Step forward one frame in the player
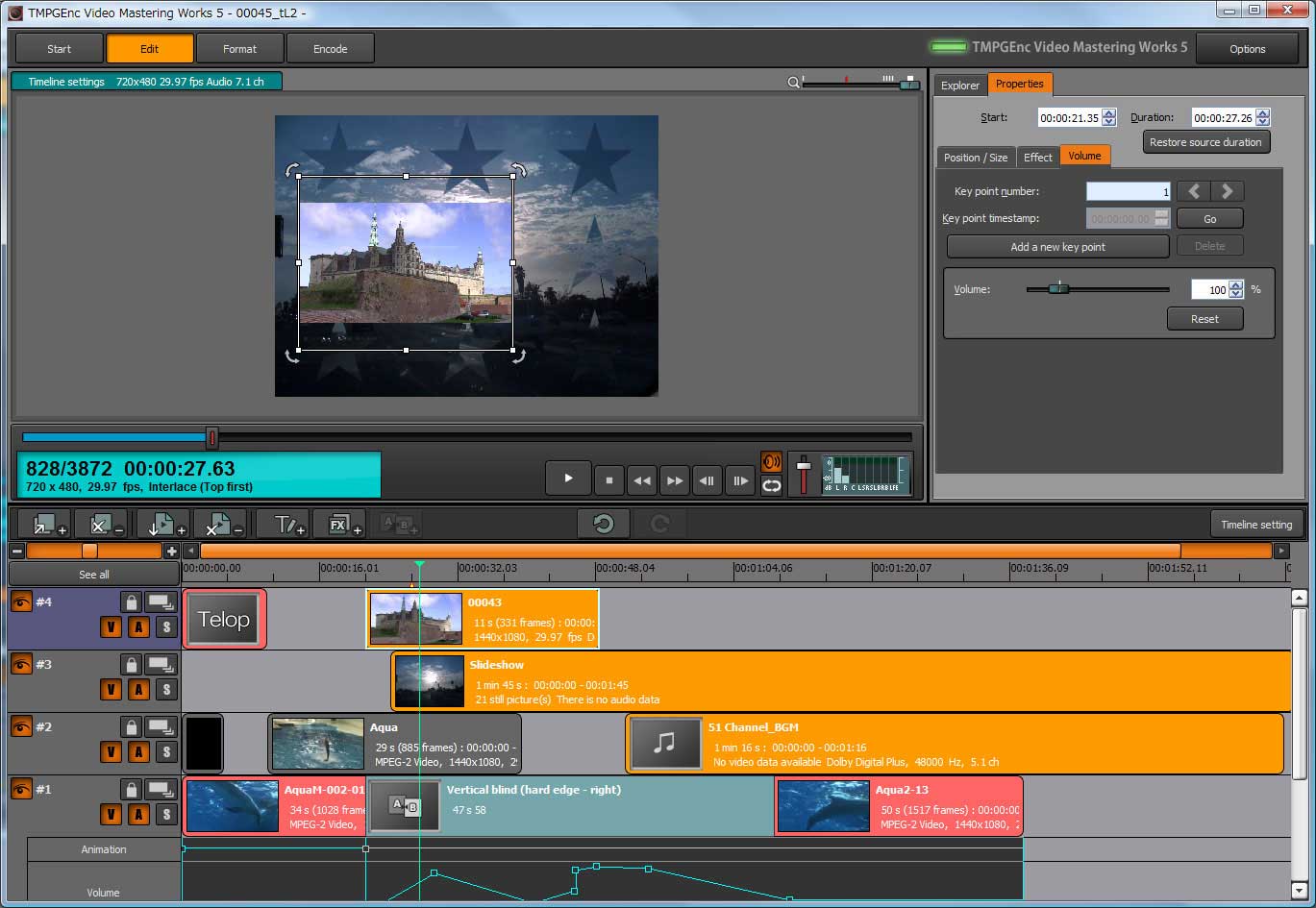Screen dimensions: 1316x908 point(740,479)
